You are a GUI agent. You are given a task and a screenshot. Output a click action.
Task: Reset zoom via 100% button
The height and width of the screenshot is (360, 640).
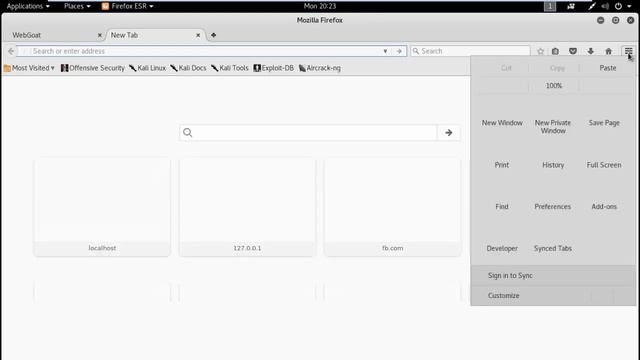[553, 86]
